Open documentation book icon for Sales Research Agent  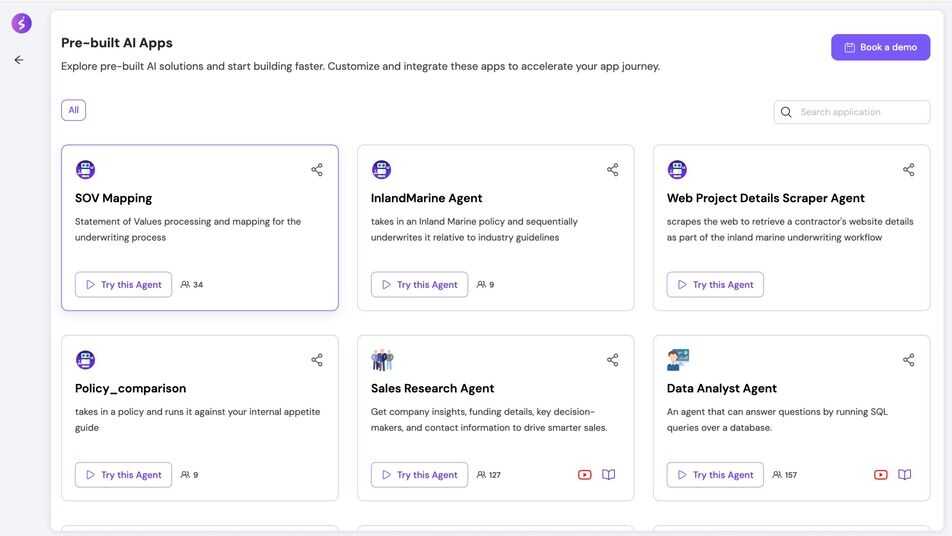608,475
